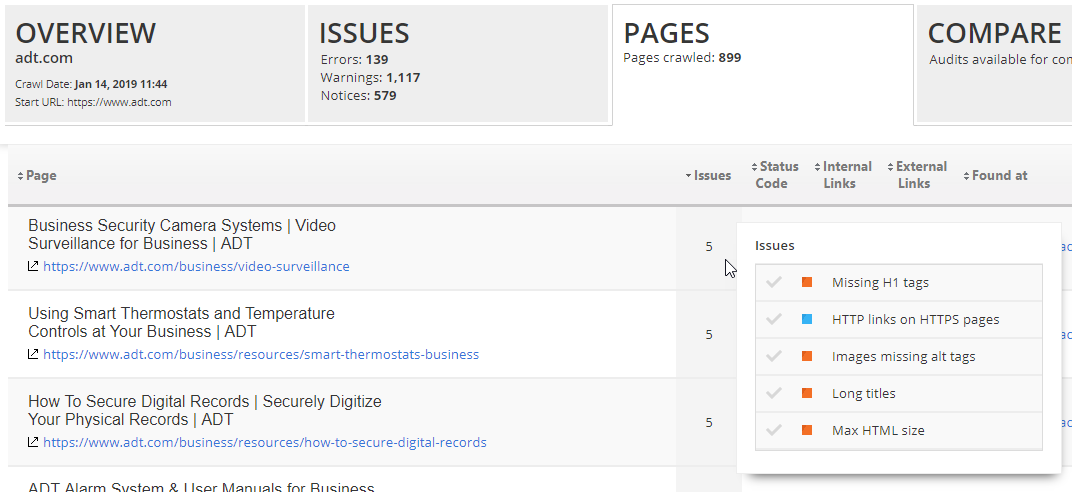1072x492 pixels.
Task: Sort table by Issues column
Action: 711,176
